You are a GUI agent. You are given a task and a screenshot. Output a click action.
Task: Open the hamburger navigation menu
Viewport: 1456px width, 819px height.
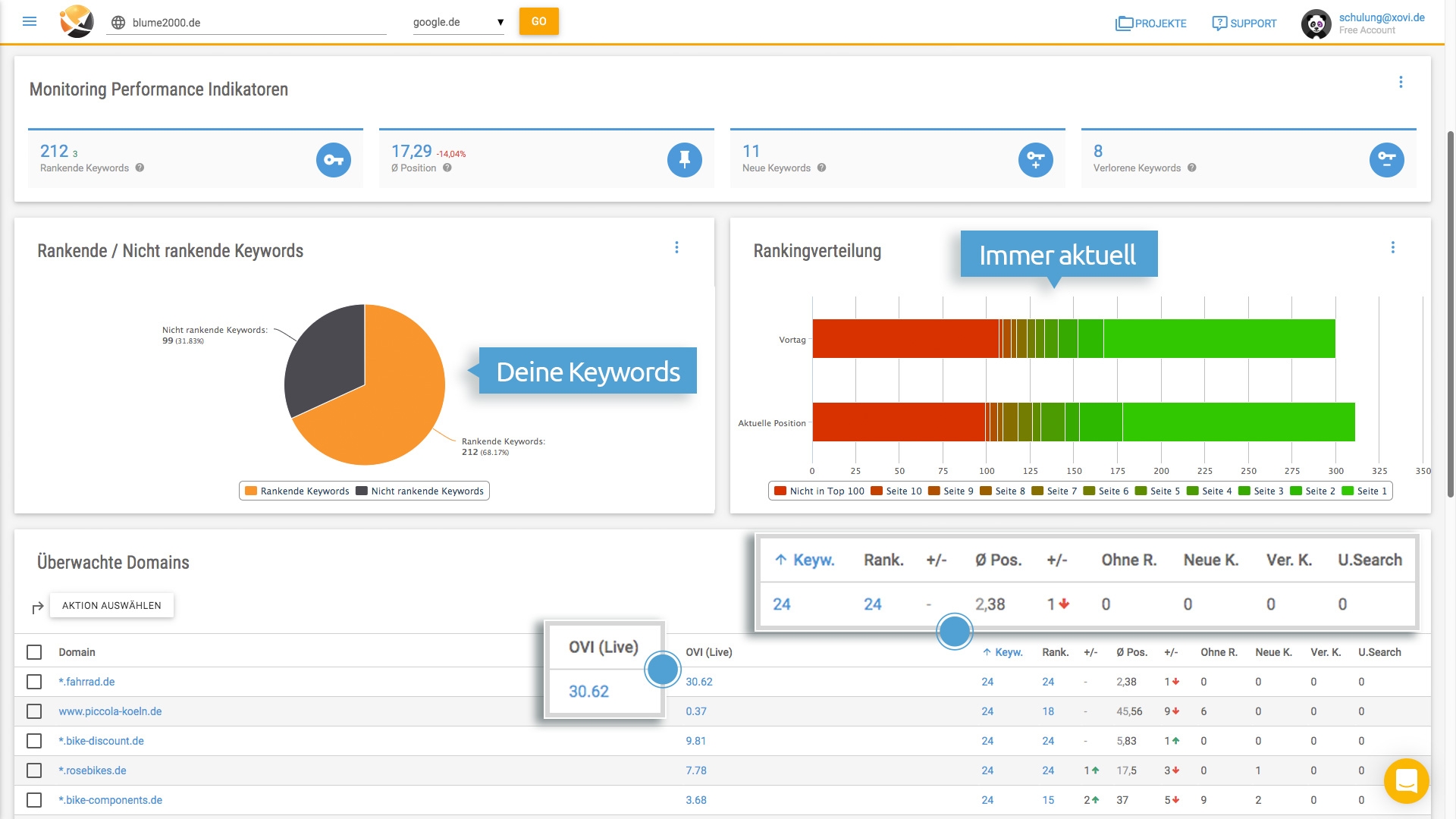pyautogui.click(x=30, y=21)
